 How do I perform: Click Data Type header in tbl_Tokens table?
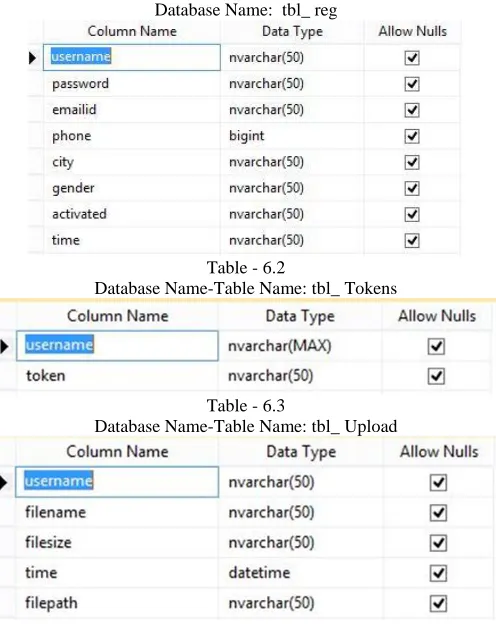coord(300,316)
